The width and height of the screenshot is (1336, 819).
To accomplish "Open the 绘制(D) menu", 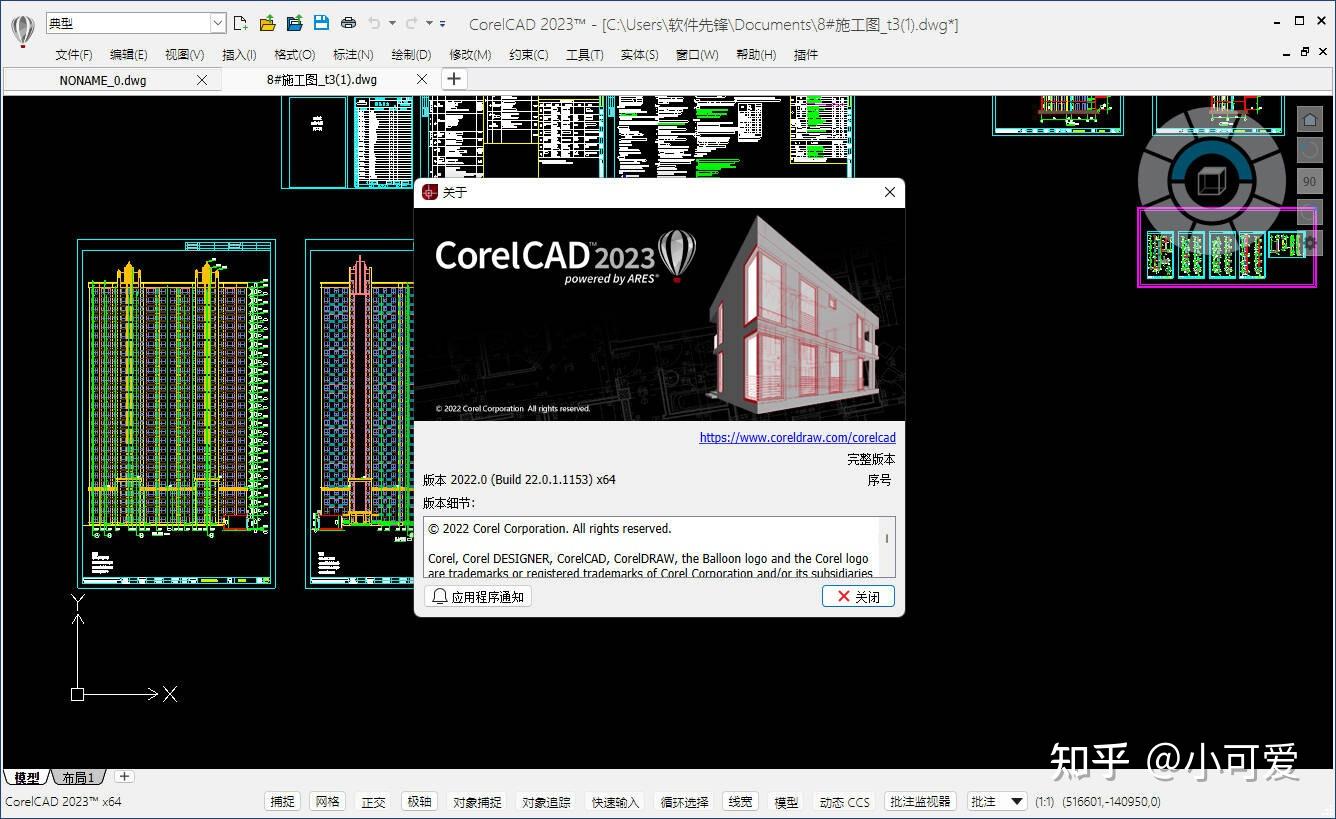I will click(410, 55).
